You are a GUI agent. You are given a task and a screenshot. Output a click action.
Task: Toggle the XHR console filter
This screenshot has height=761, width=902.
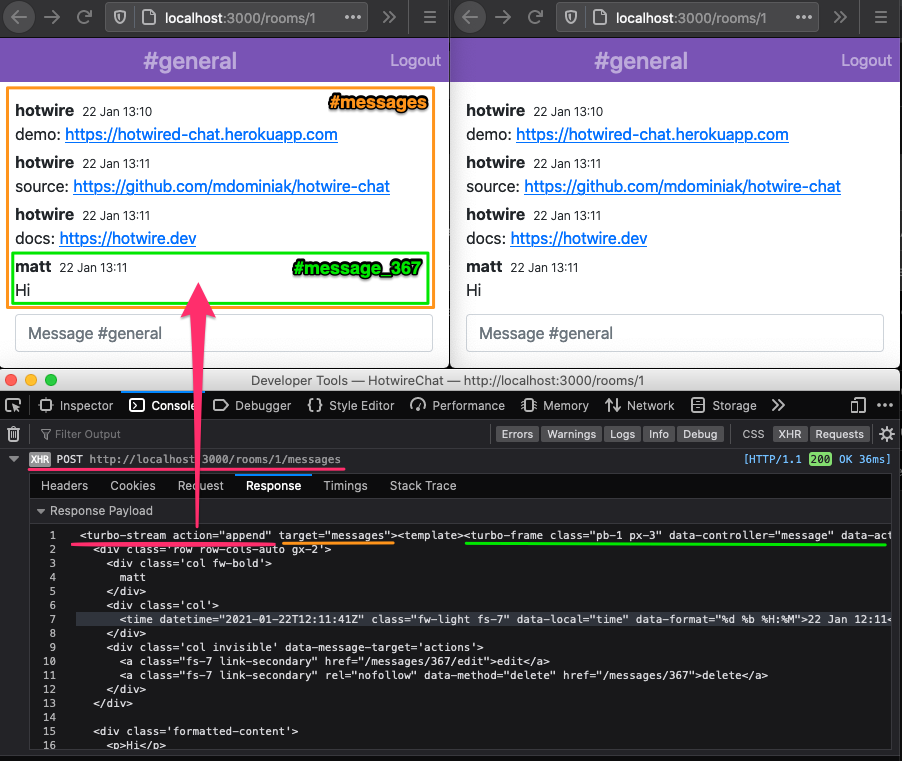(790, 434)
